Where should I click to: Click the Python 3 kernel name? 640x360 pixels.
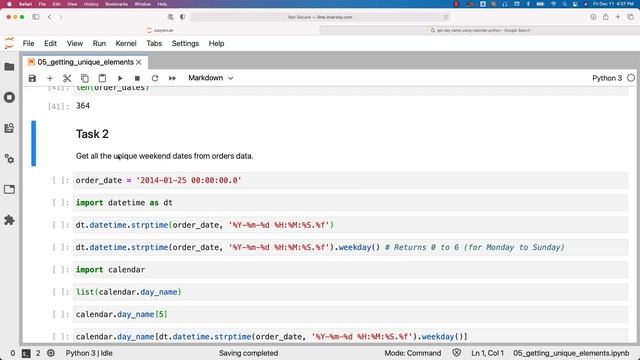607,78
